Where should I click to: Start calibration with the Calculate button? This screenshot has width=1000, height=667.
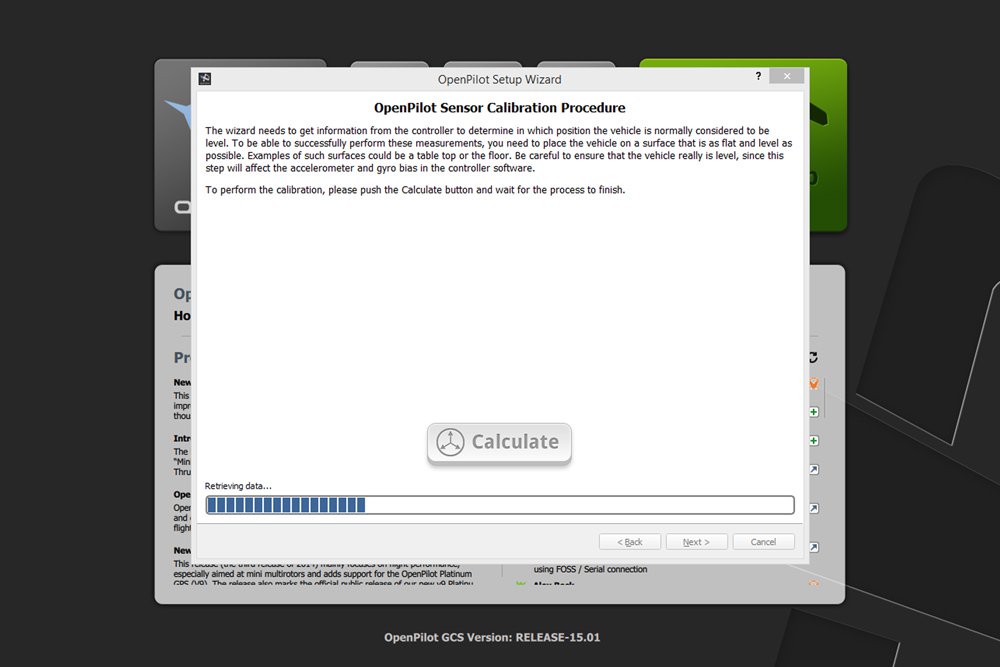coord(499,443)
